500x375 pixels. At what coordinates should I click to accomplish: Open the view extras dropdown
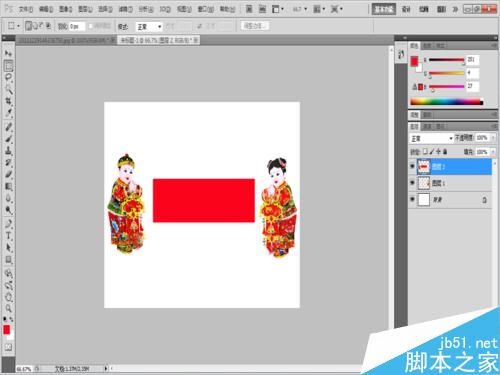click(x=277, y=9)
